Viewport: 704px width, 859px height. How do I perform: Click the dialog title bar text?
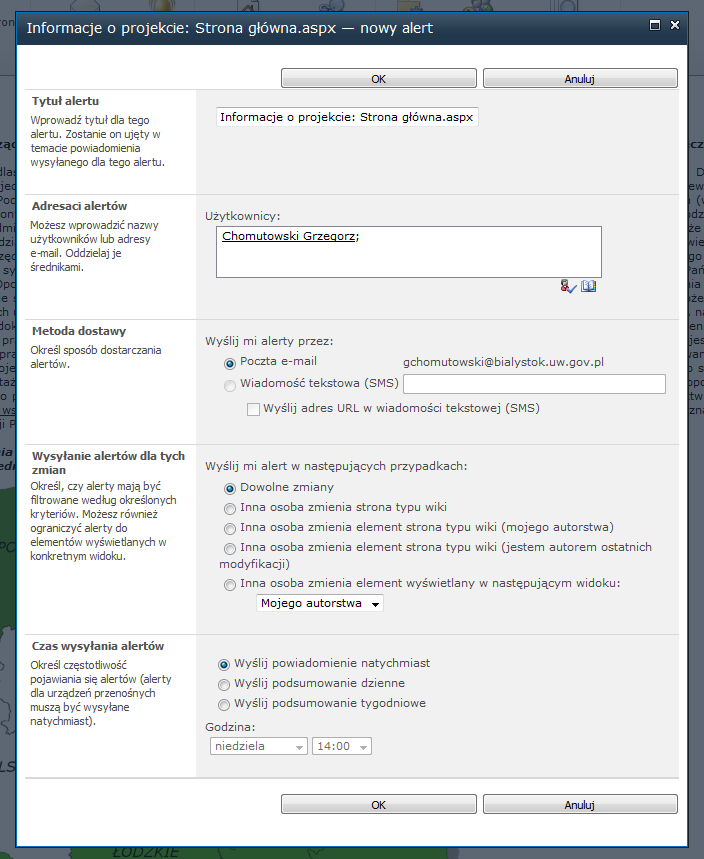point(230,28)
